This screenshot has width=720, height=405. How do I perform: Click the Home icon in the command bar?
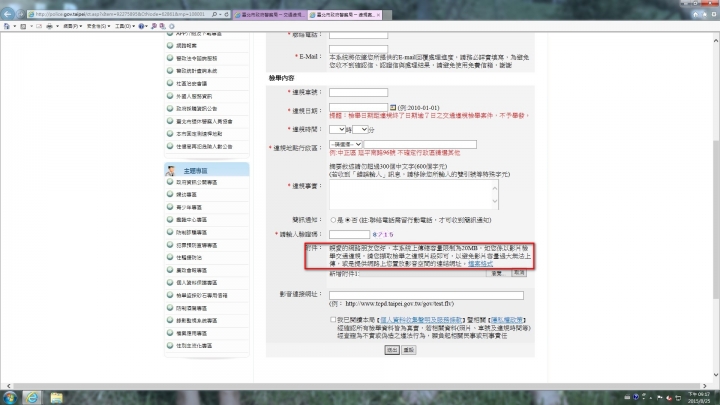coord(6,26)
